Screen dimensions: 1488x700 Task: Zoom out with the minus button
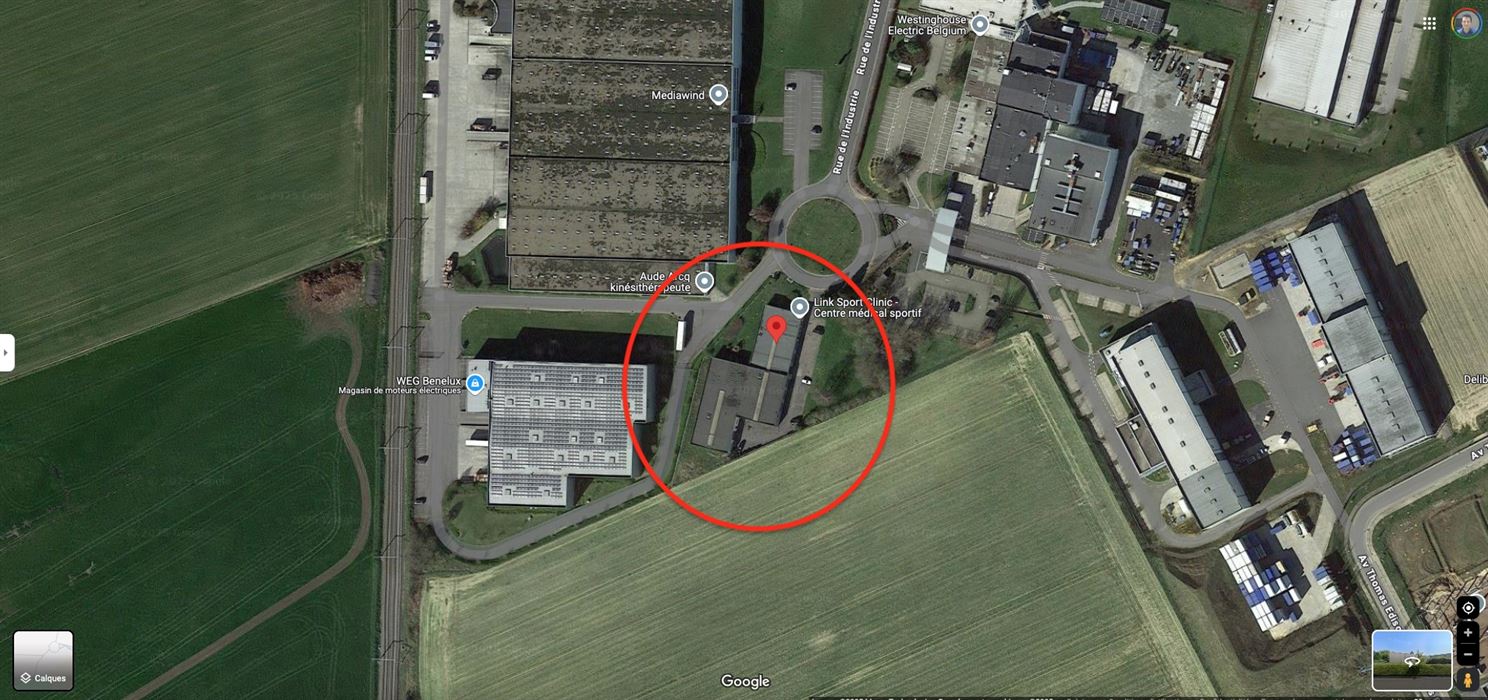1468,655
